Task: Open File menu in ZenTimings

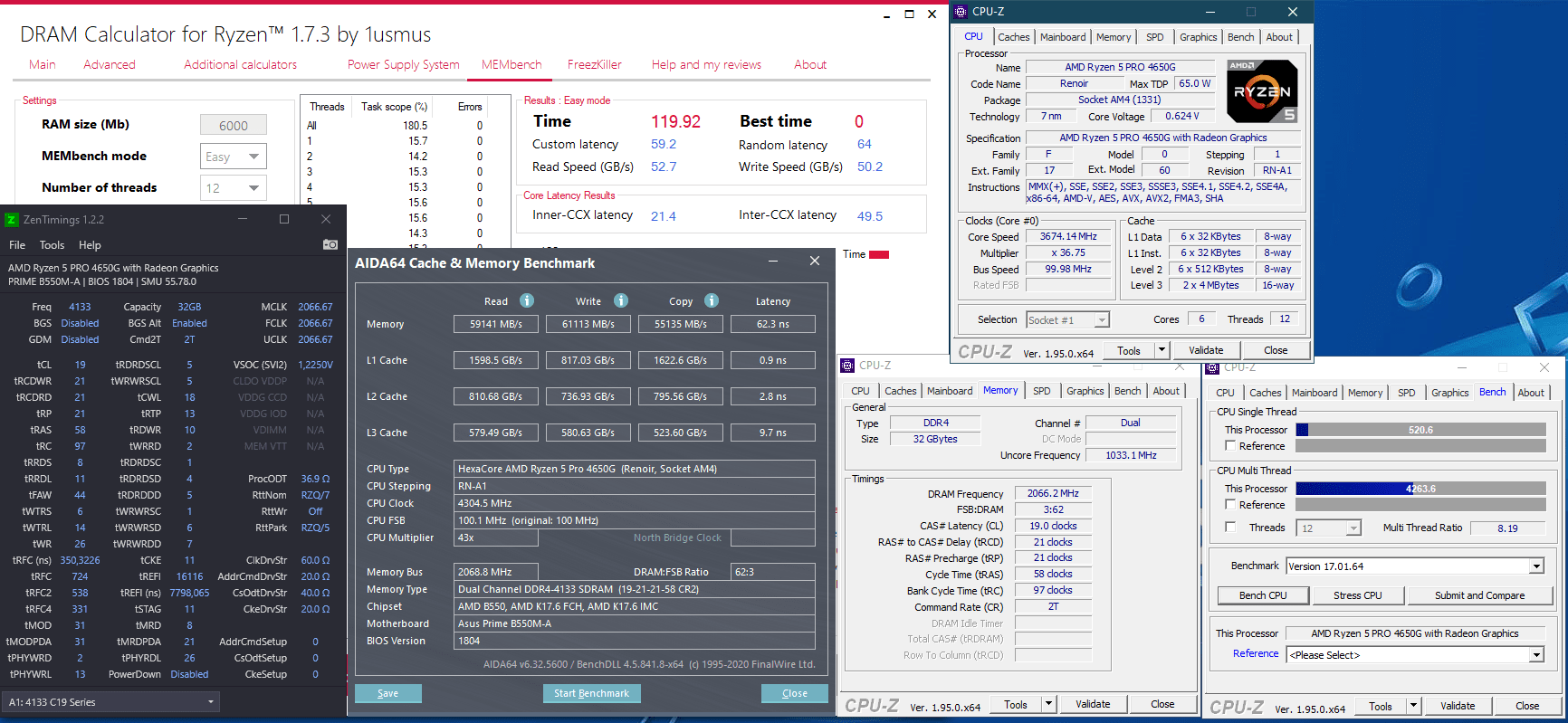Action: click(17, 245)
